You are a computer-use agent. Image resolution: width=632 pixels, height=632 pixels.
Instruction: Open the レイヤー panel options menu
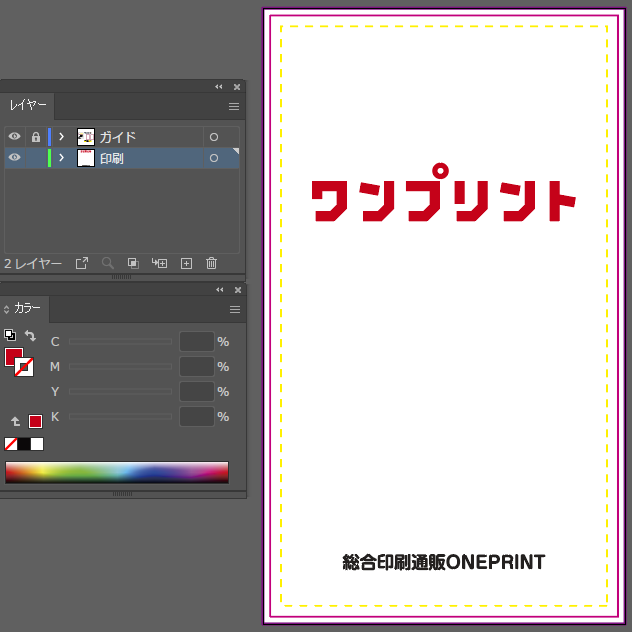tap(234, 106)
